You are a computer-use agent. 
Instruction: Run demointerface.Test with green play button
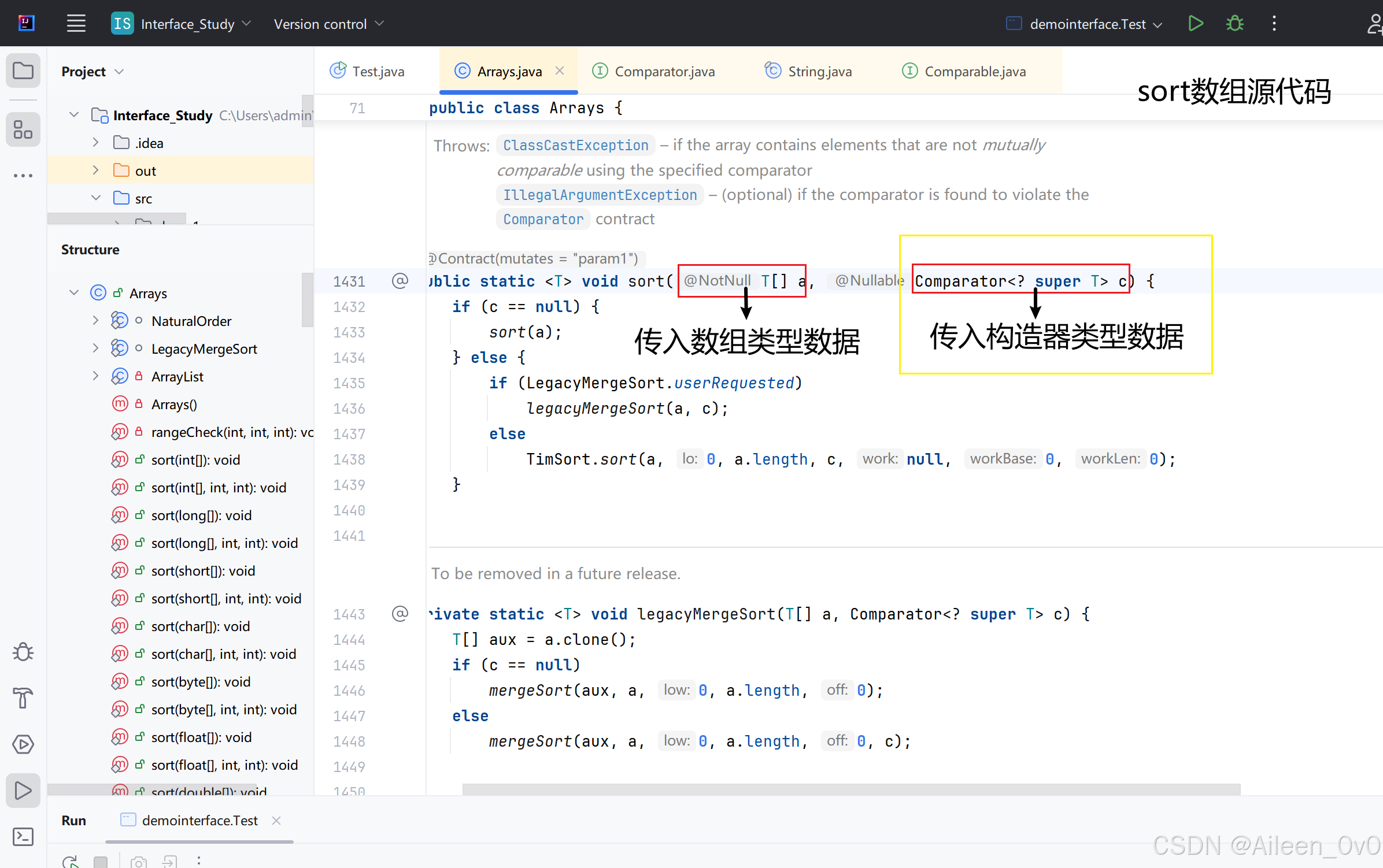point(1195,24)
